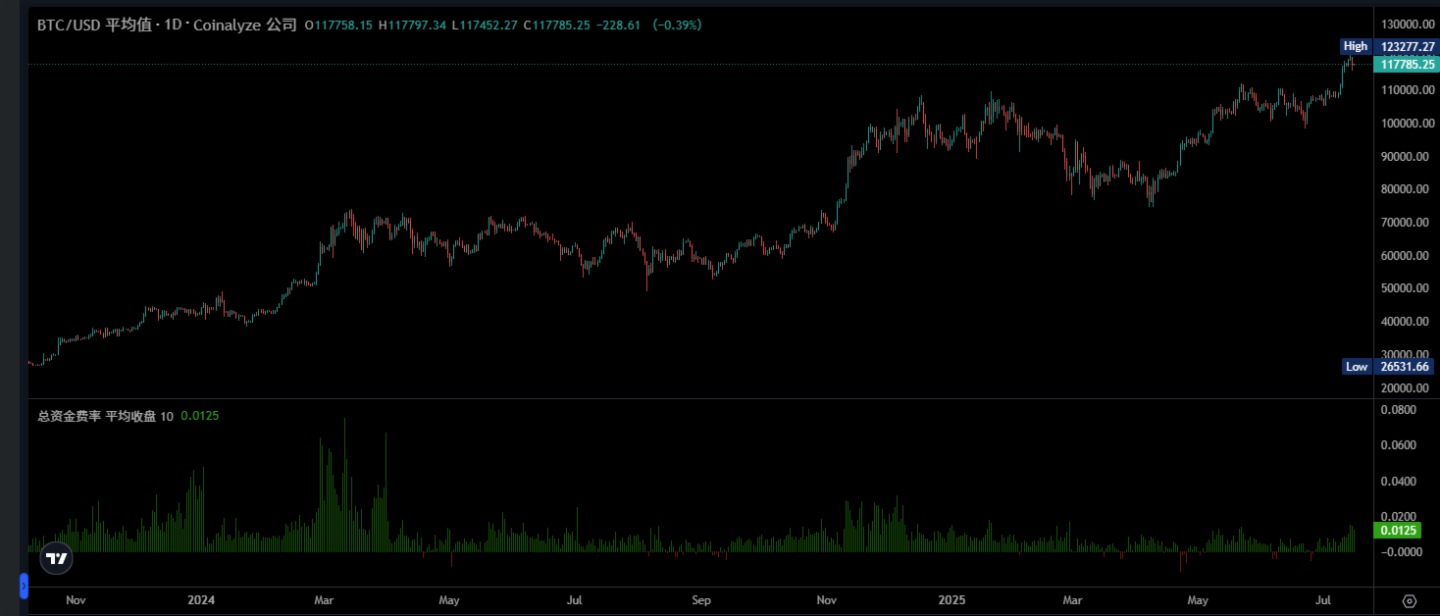This screenshot has width=1440, height=616.
Task: Click the BTC/USD symbol title
Action: [x=69, y=25]
